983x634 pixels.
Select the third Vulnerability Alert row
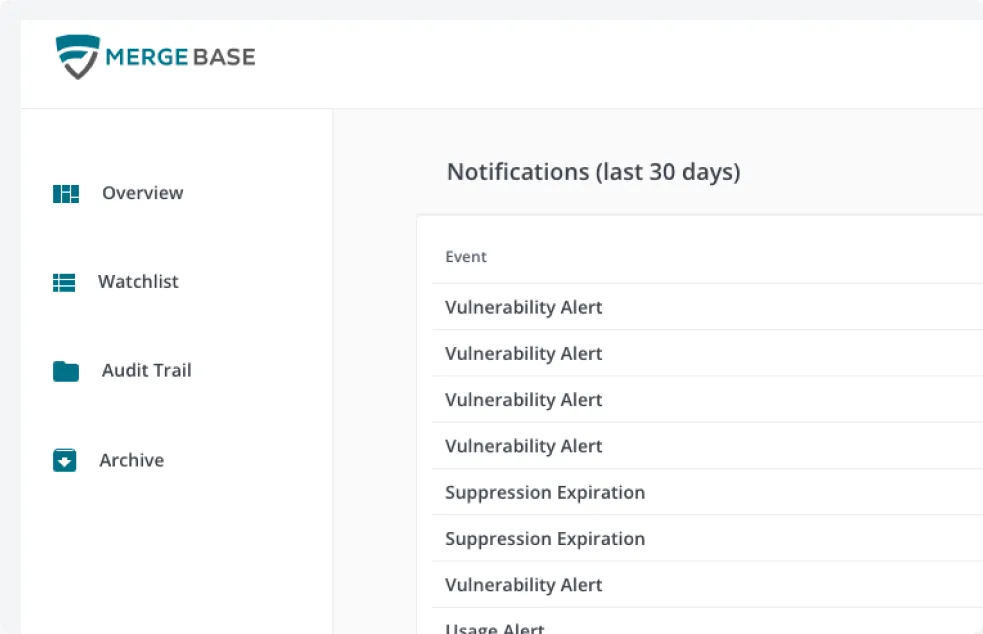(523, 400)
